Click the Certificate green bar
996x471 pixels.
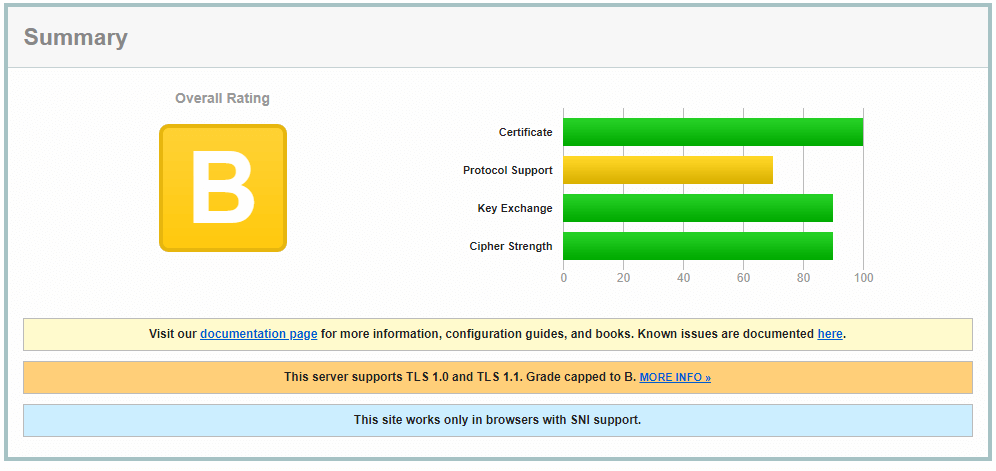(x=713, y=132)
